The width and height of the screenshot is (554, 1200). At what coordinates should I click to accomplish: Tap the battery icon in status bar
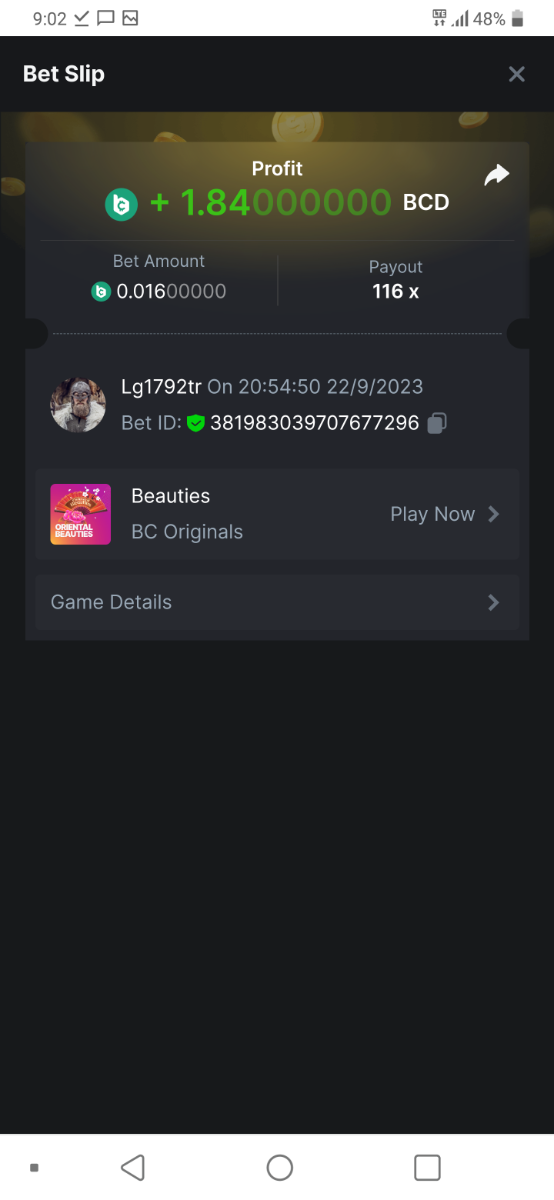tap(517, 18)
